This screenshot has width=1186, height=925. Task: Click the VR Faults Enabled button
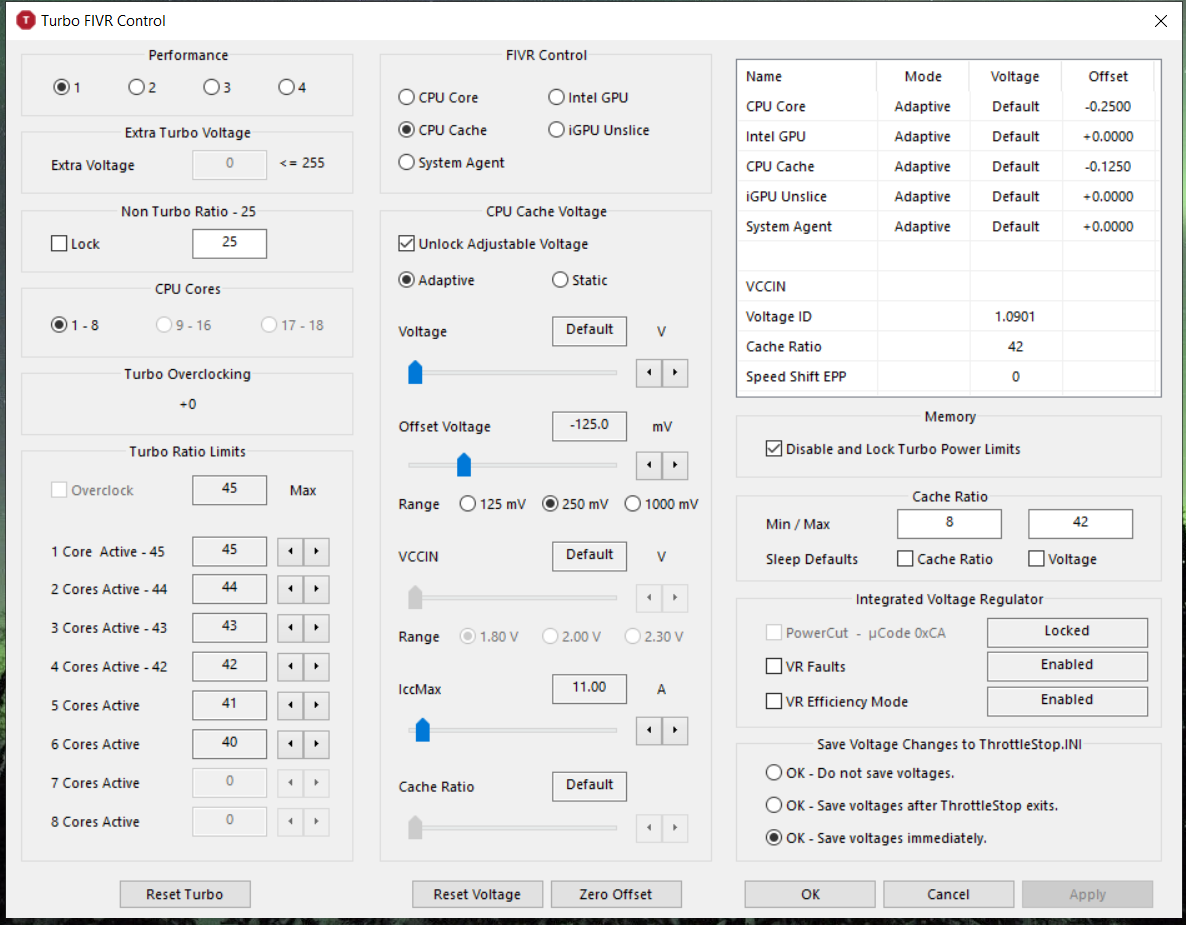pyautogui.click(x=1066, y=666)
